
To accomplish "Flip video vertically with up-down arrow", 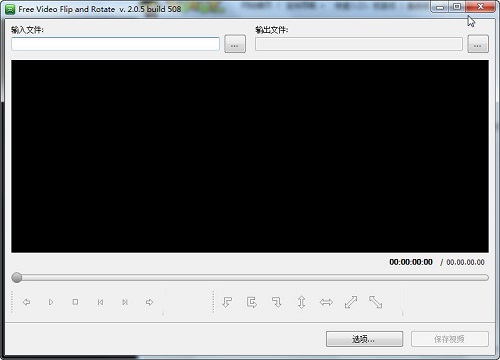I will click(x=301, y=302).
